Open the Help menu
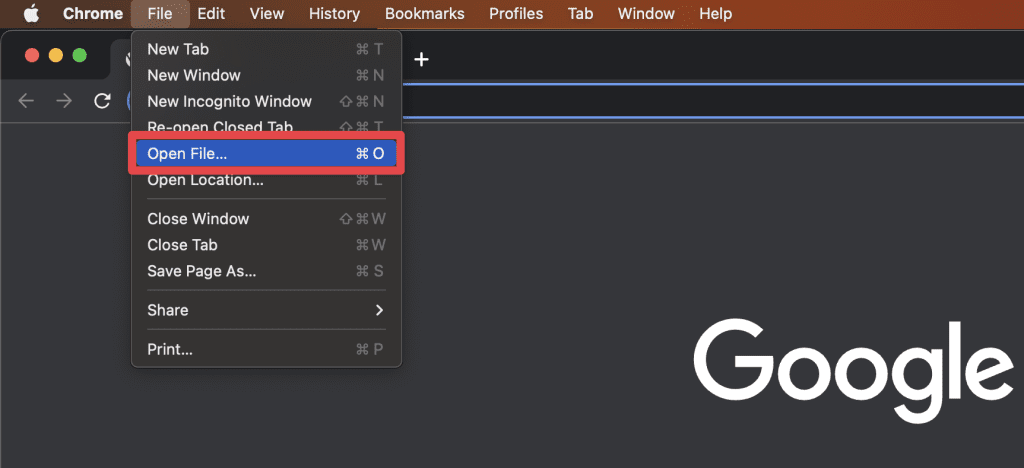The image size is (1024, 468). coord(715,14)
